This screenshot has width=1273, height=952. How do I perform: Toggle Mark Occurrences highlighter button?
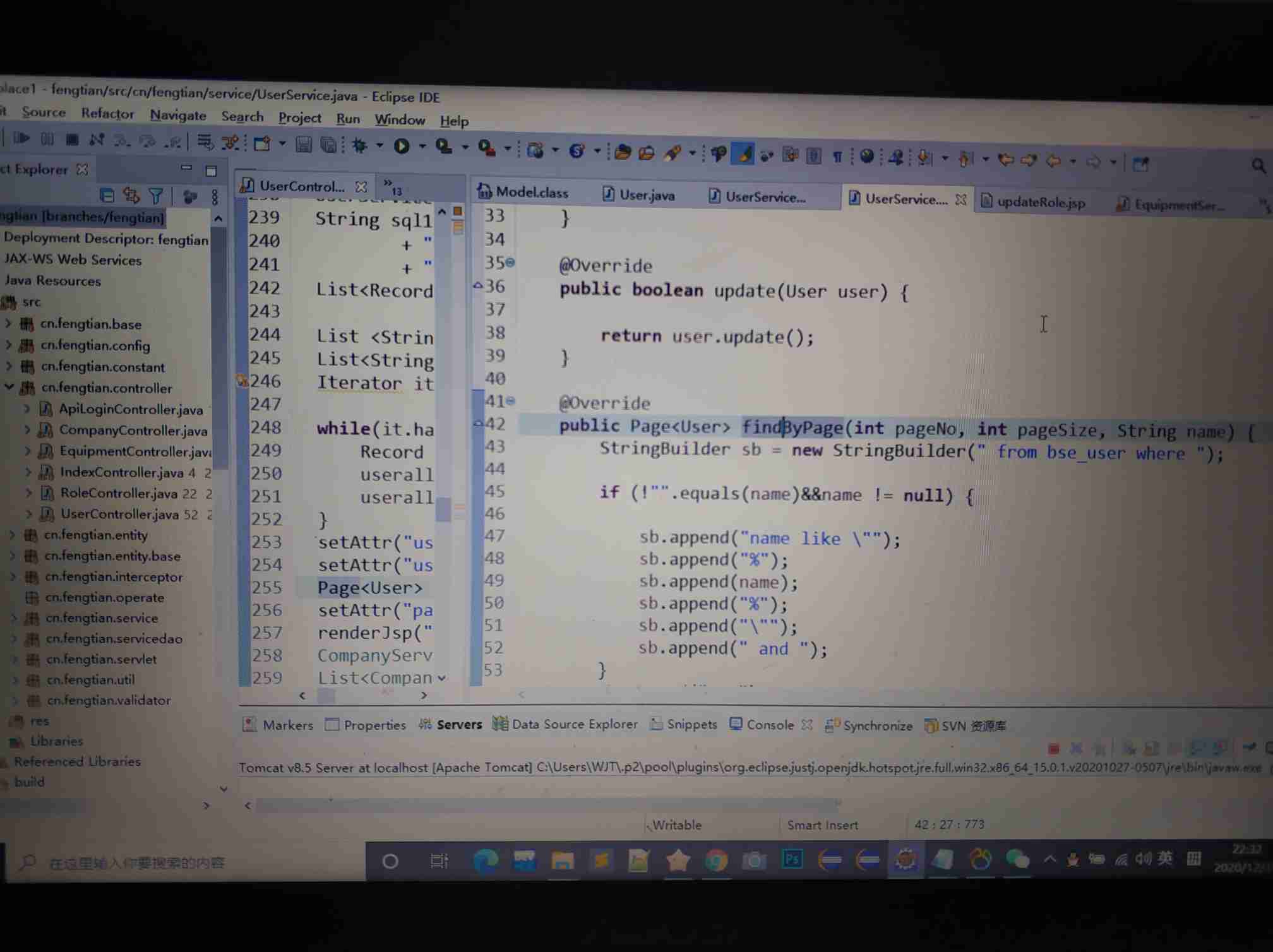[x=744, y=153]
